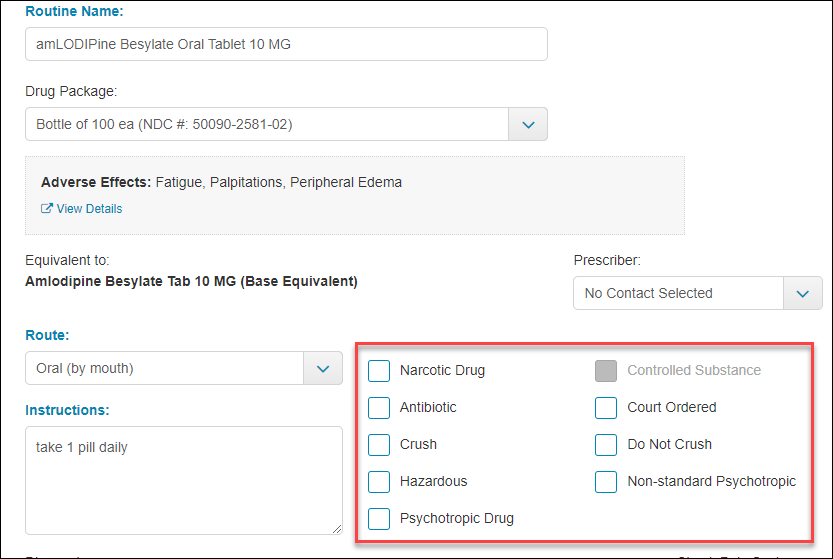Screen dimensions: 833x559
Task: Tick the Crush checkbox
Action: click(379, 445)
